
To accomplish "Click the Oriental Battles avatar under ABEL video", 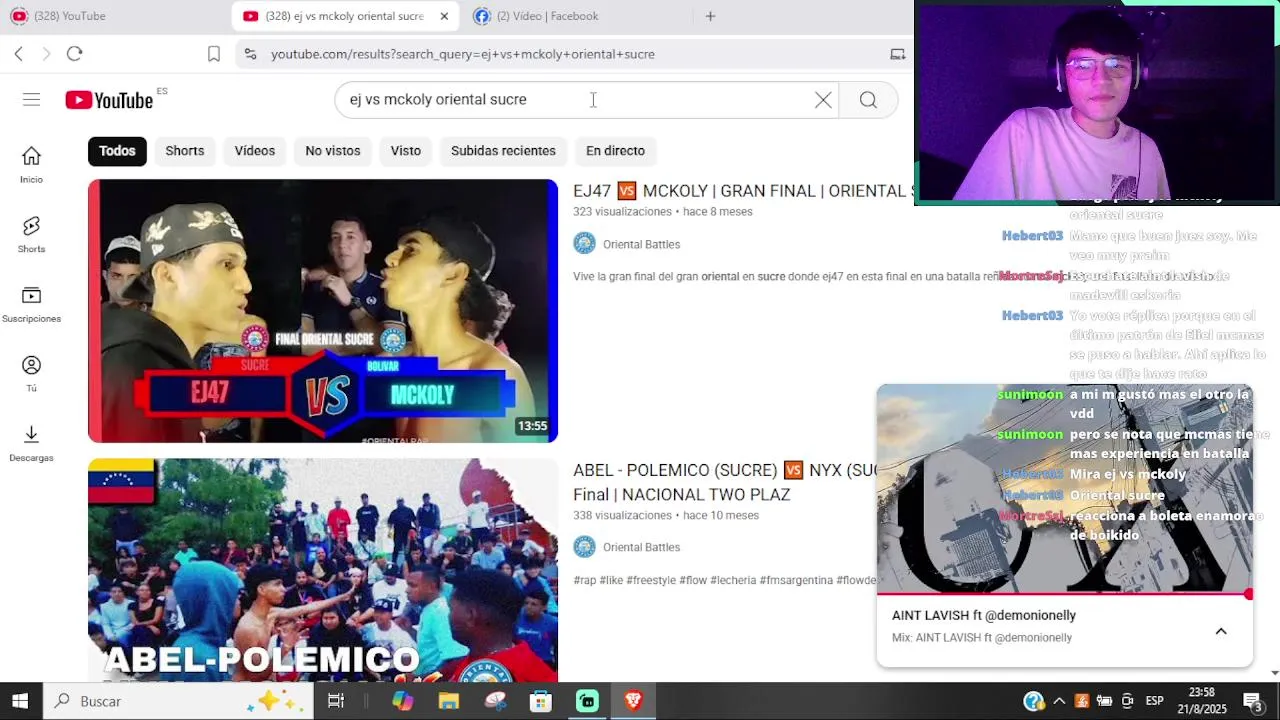I will 584,547.
